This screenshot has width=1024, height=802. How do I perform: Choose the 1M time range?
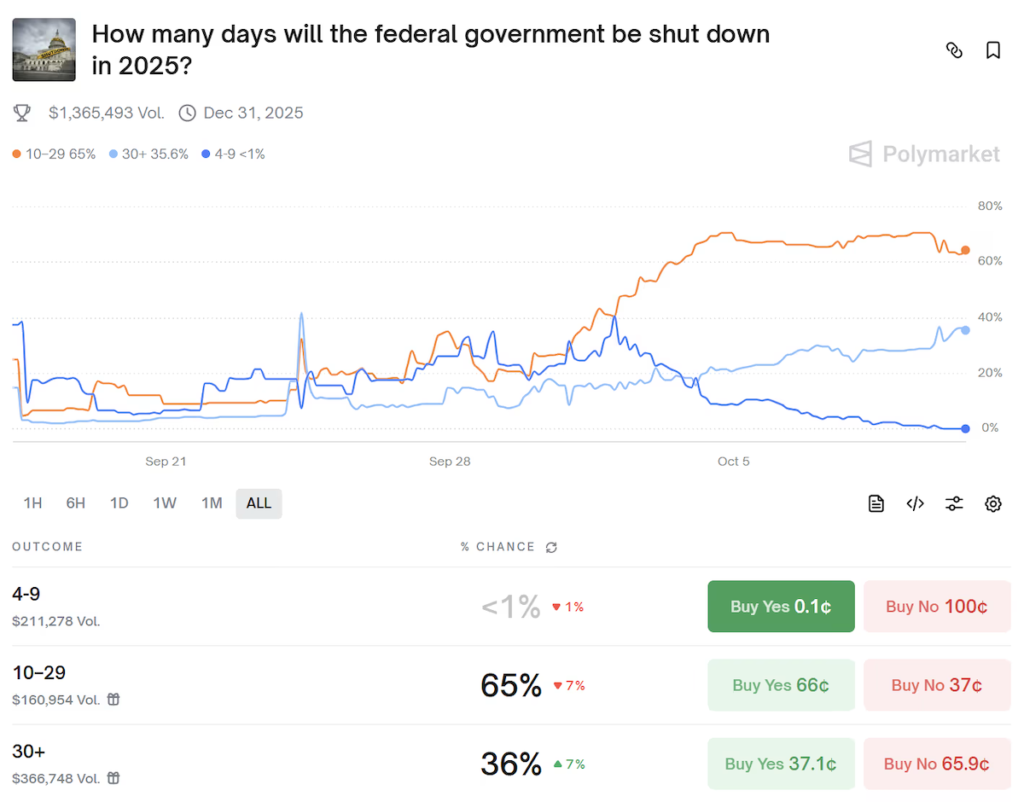211,503
